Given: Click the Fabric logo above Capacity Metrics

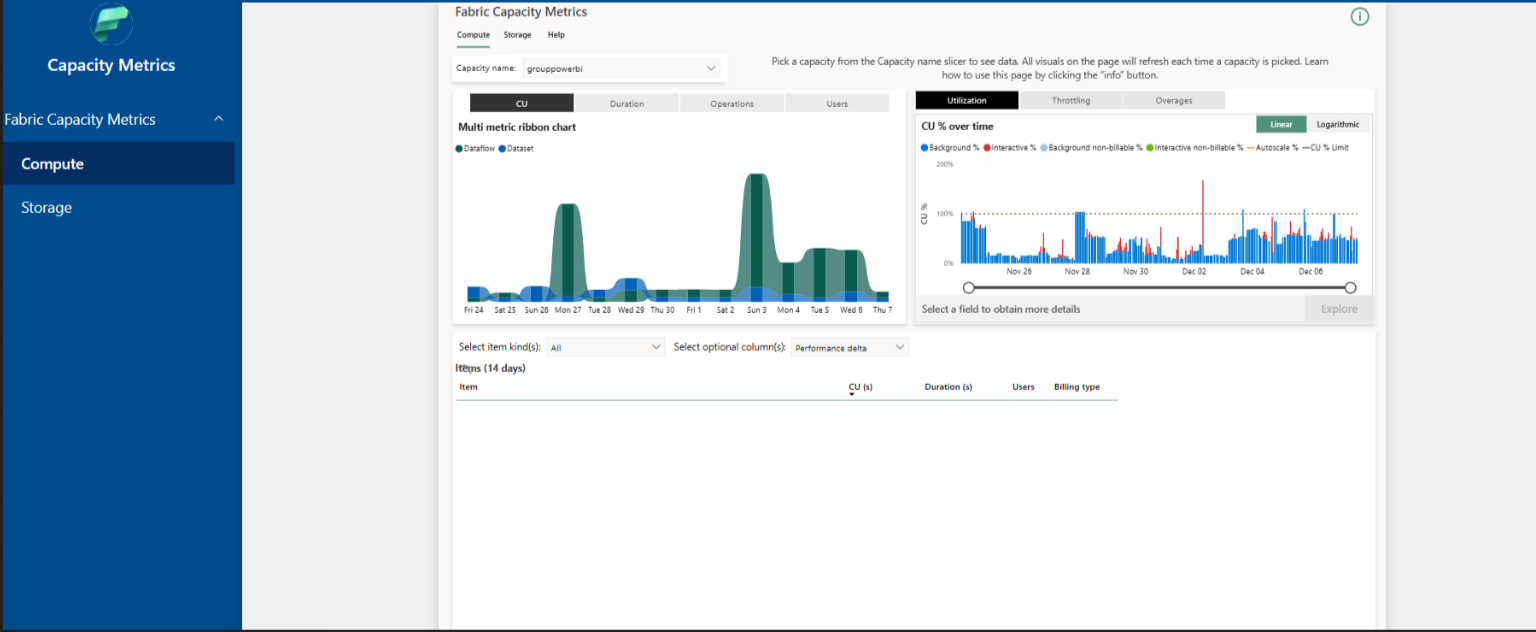Looking at the screenshot, I should point(111,23).
